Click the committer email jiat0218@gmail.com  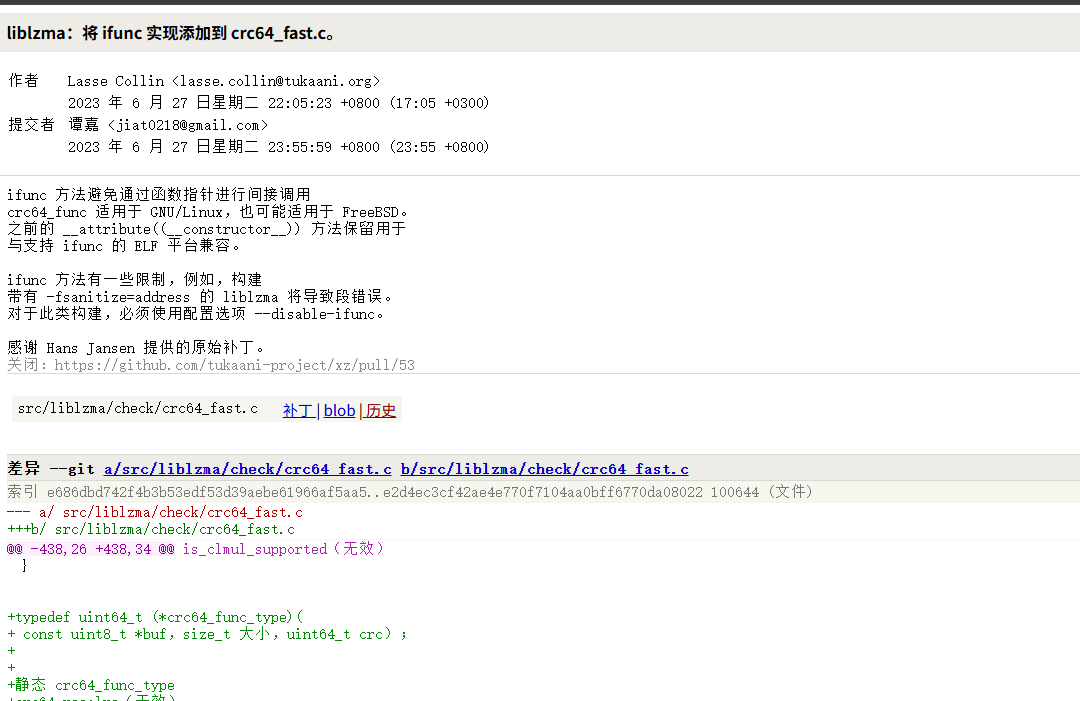pyautogui.click(x=188, y=125)
